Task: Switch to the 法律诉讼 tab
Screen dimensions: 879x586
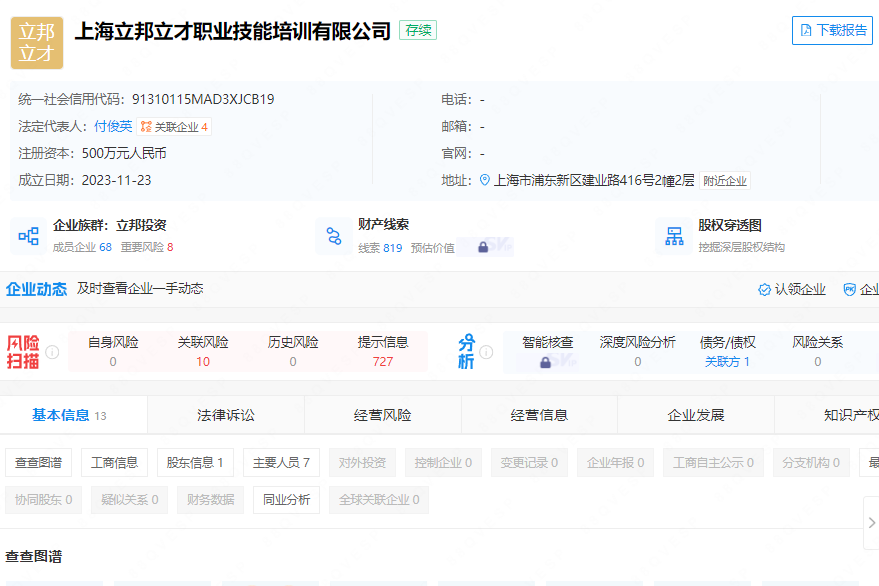Action: coord(226,415)
